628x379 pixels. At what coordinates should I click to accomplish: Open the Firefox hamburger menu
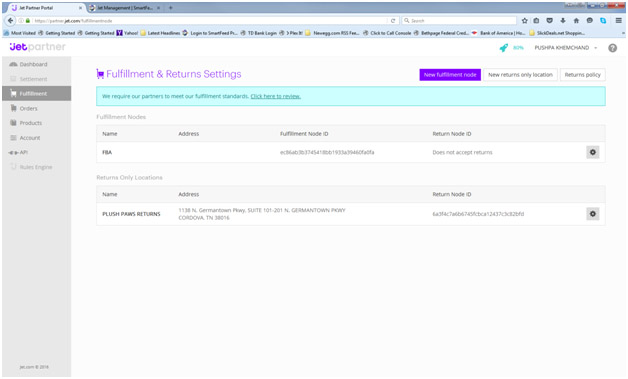(618, 20)
